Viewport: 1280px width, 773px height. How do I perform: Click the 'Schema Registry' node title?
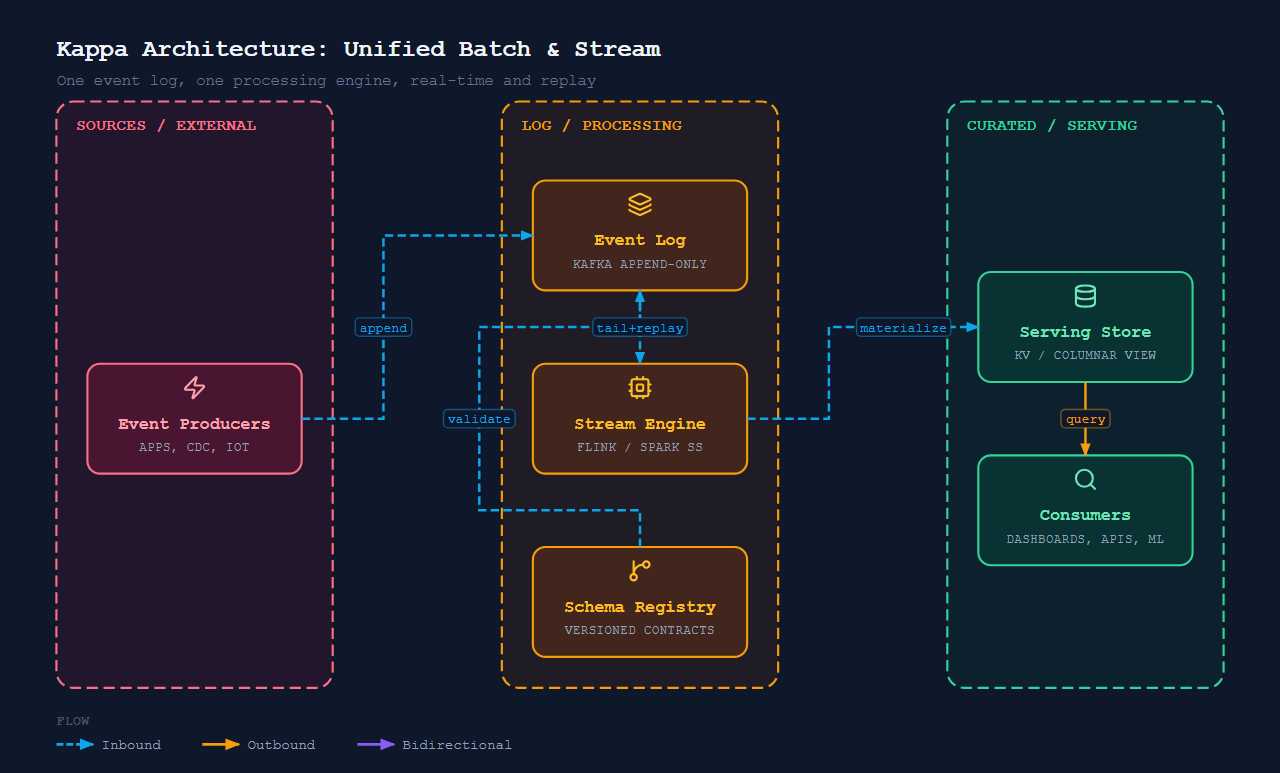[x=640, y=607]
